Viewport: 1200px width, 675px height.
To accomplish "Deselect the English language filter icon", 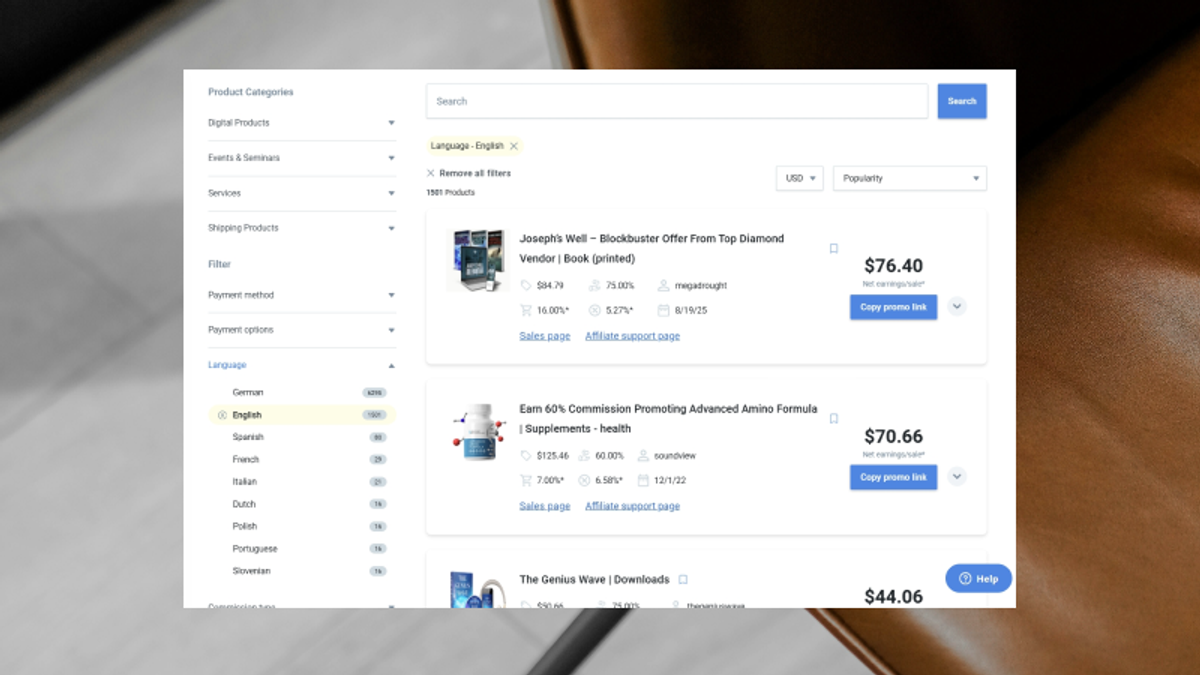I will (x=222, y=415).
